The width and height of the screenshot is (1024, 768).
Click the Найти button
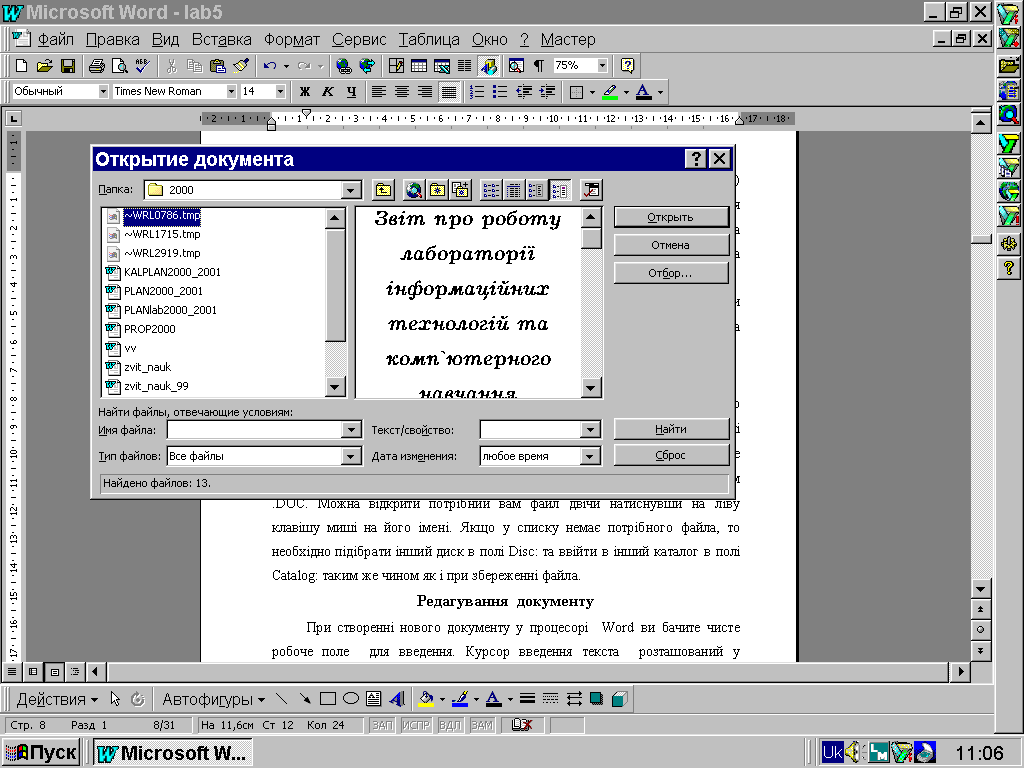[x=671, y=429]
